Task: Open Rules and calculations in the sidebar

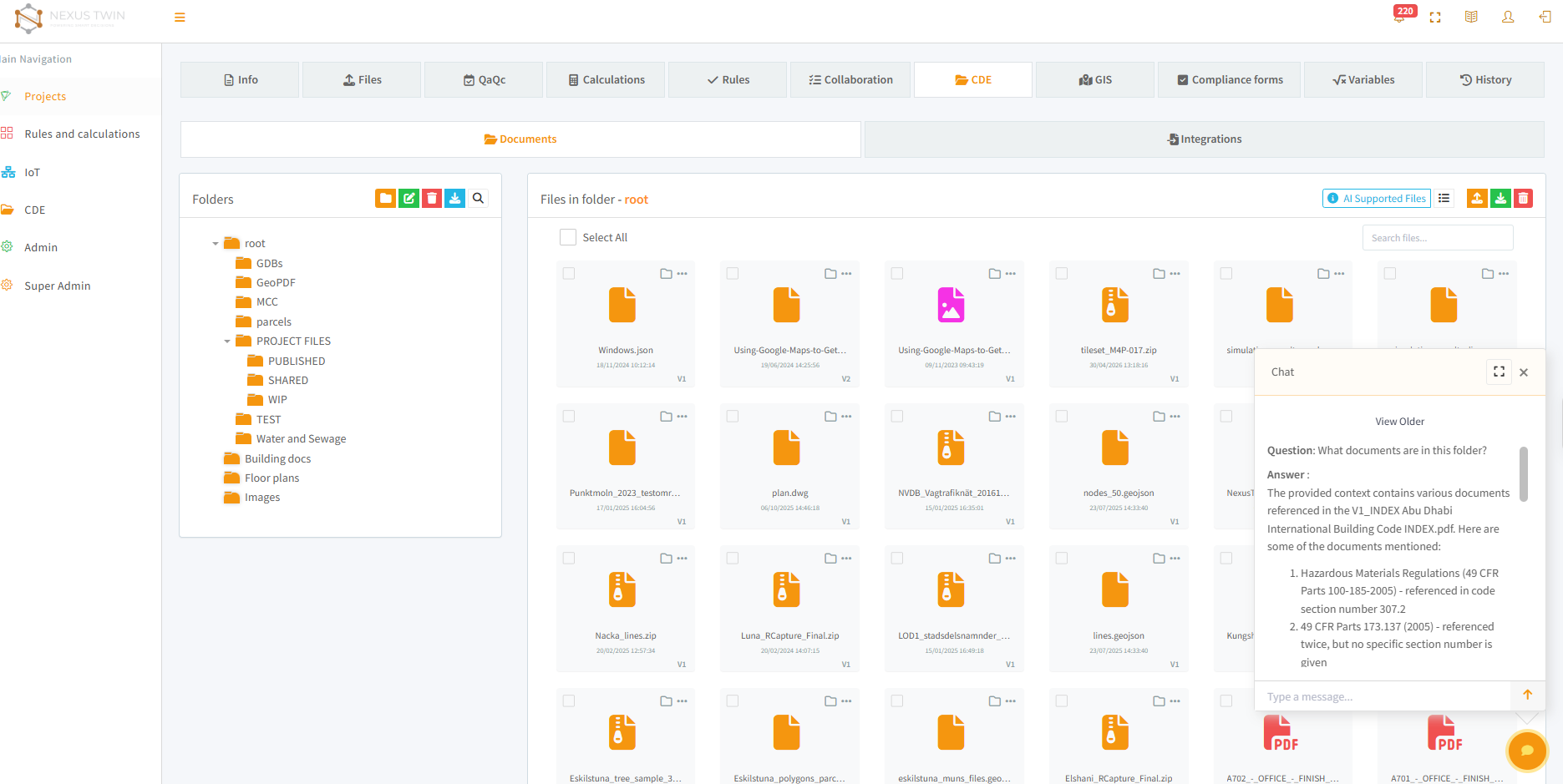Action: (x=82, y=134)
